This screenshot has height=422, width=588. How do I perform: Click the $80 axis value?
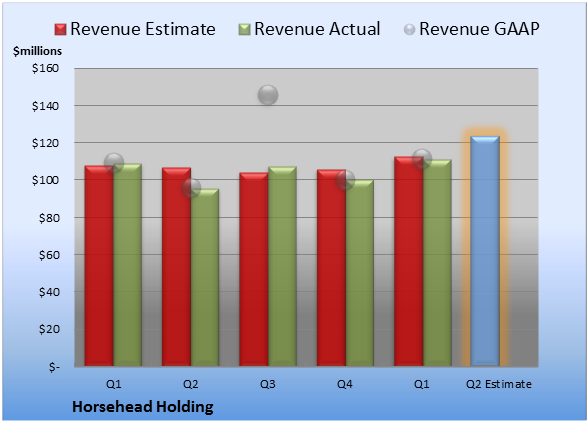point(49,218)
